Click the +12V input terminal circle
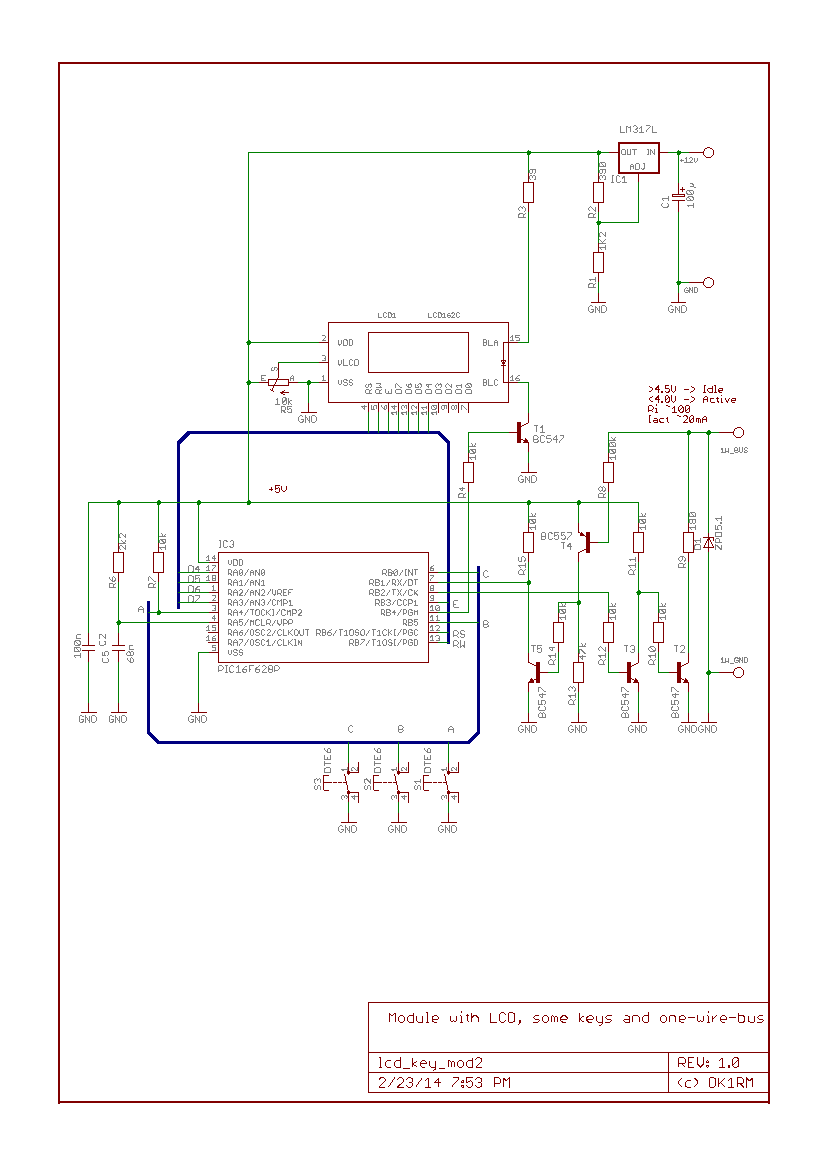Viewport: 826px width, 1168px height. [x=709, y=153]
